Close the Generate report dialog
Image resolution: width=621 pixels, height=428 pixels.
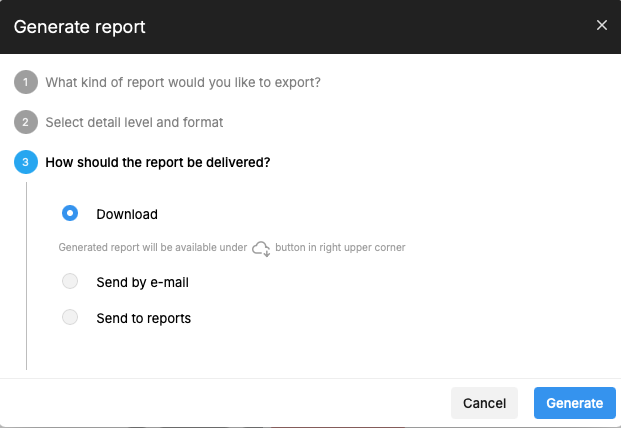602,25
